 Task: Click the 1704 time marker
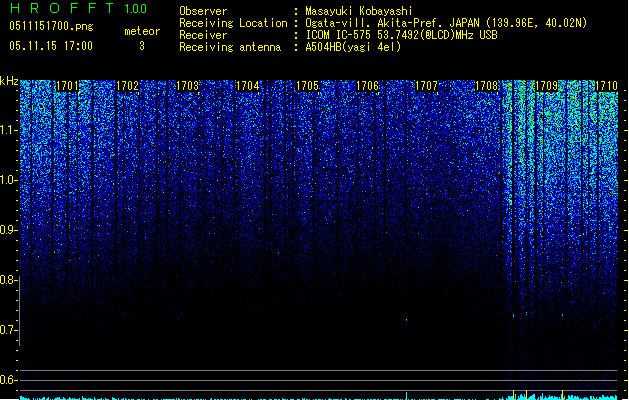click(x=248, y=86)
